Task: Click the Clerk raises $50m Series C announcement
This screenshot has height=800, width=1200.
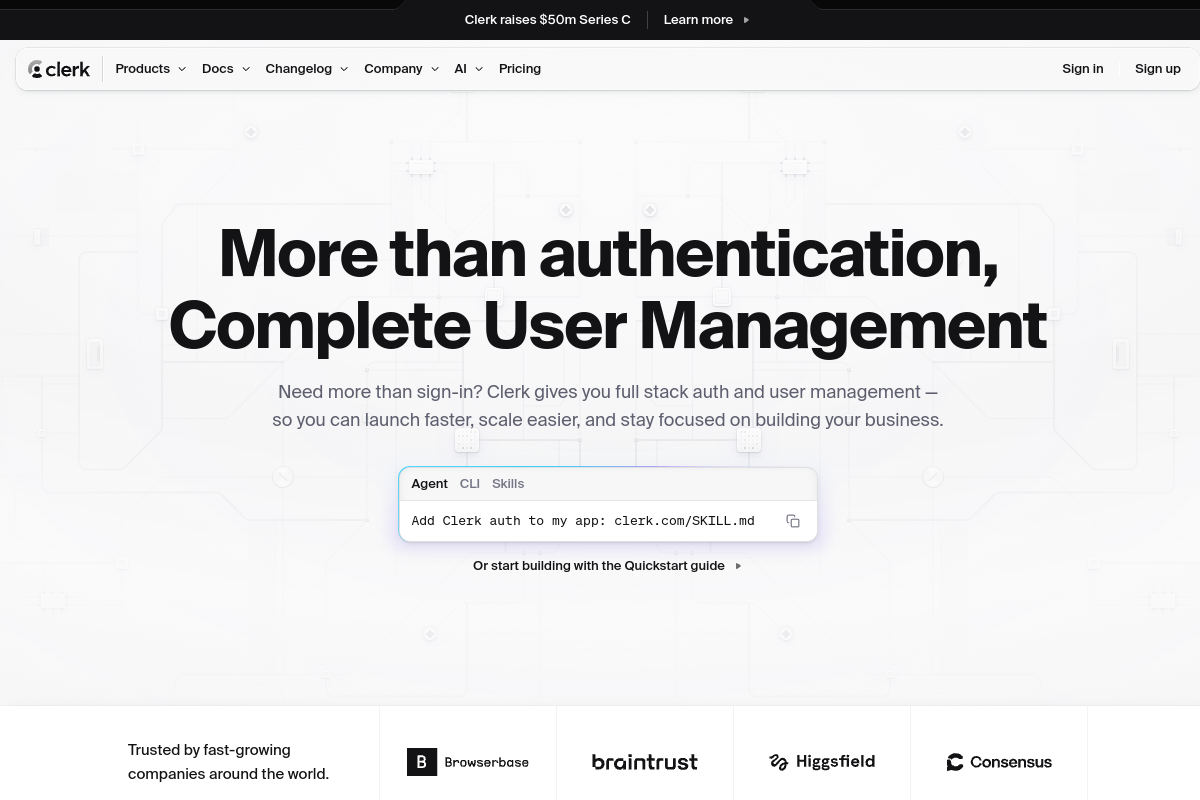Action: click(548, 20)
